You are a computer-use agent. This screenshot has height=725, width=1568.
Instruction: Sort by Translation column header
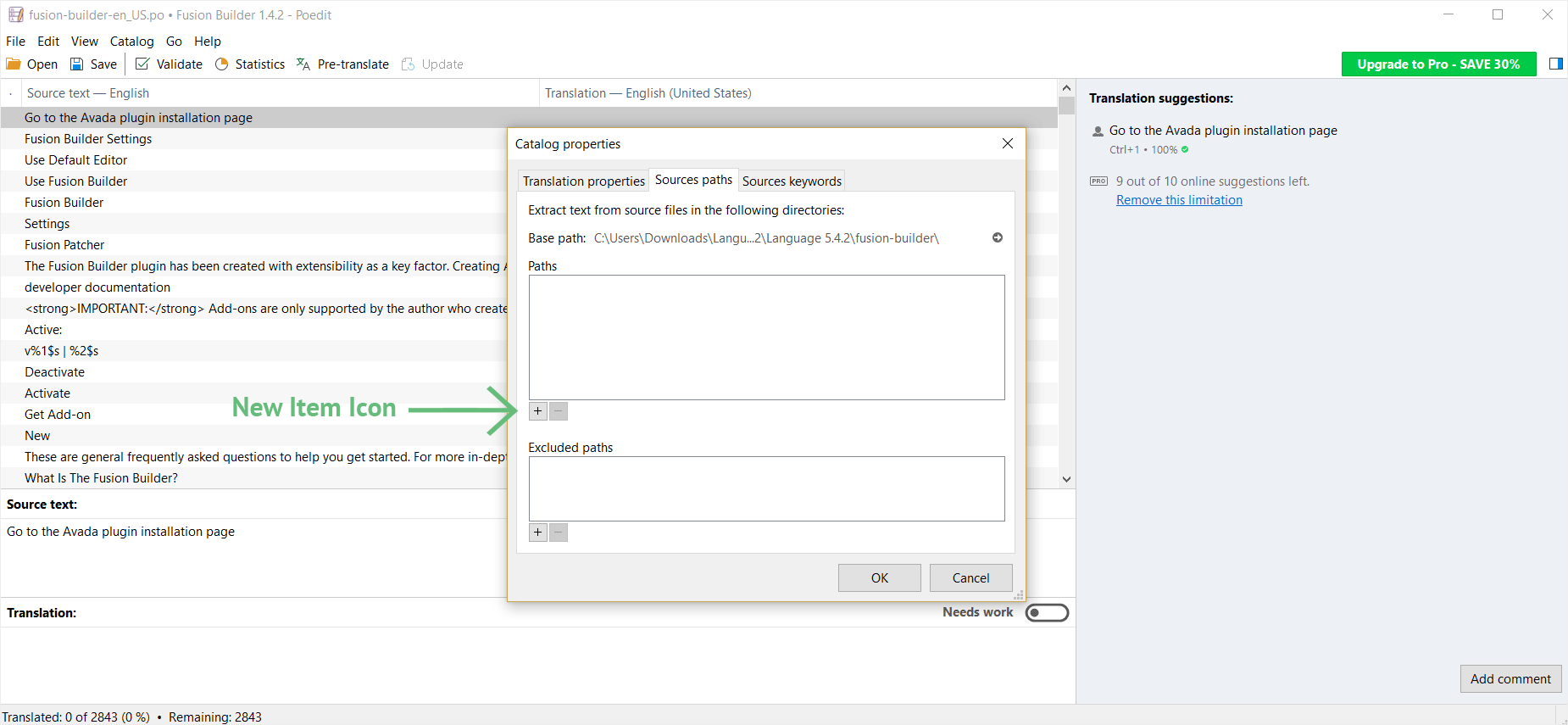(797, 93)
